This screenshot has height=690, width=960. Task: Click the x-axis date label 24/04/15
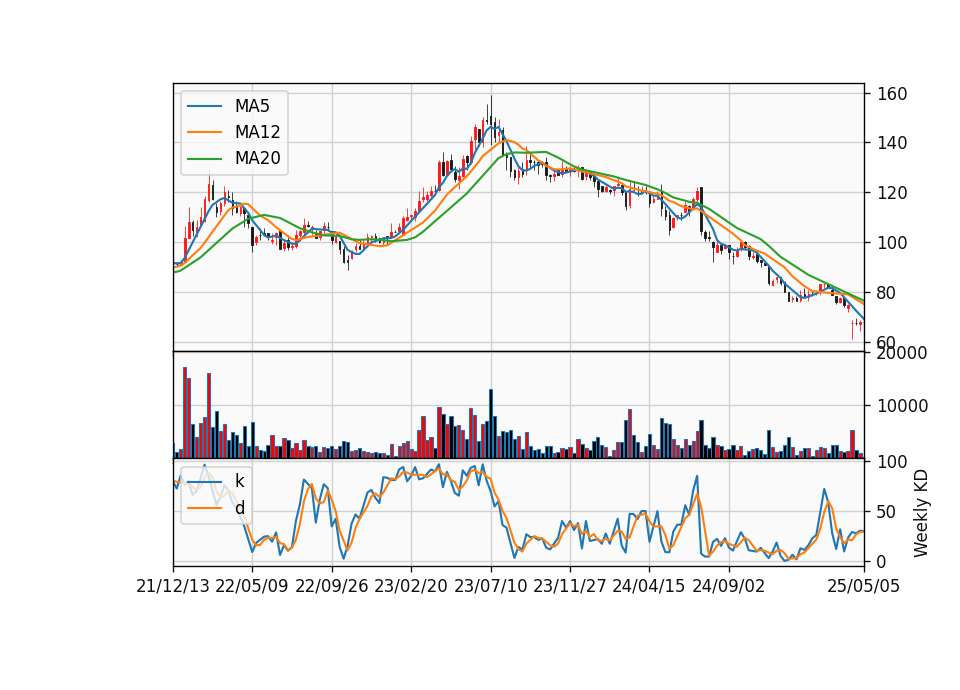(x=649, y=586)
